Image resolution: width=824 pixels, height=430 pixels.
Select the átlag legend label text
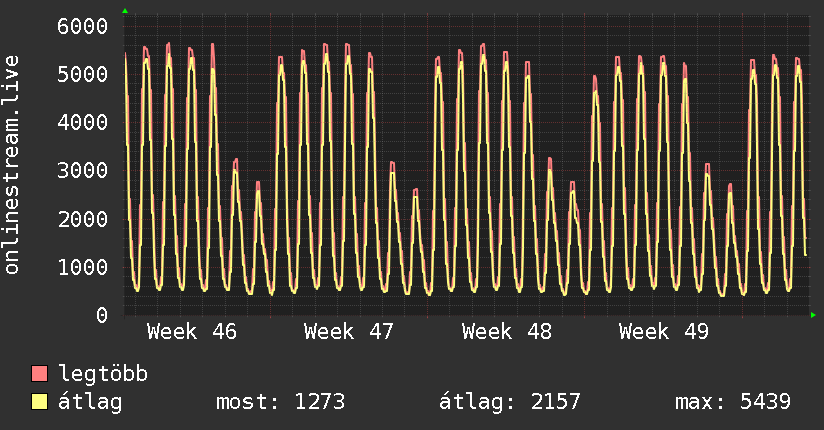[90, 403]
